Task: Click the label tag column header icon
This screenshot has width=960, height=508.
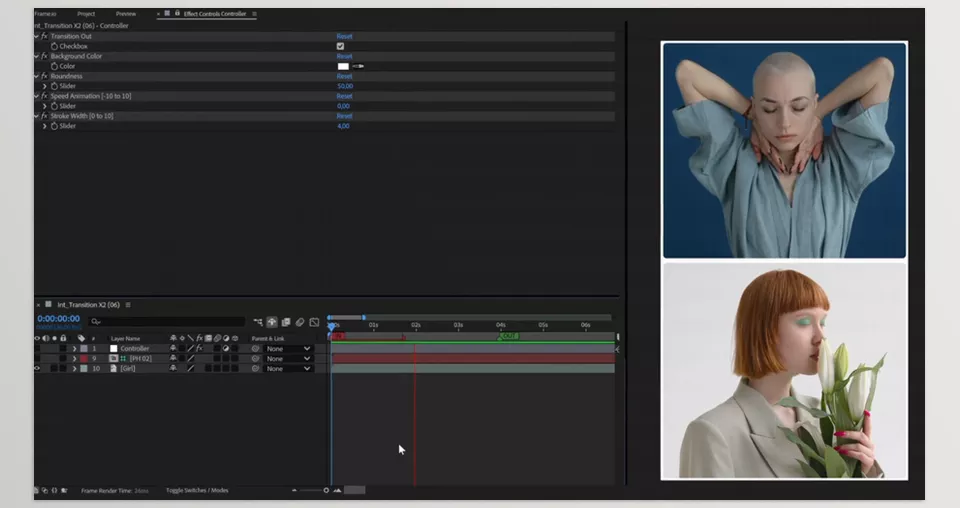Action: point(81,338)
